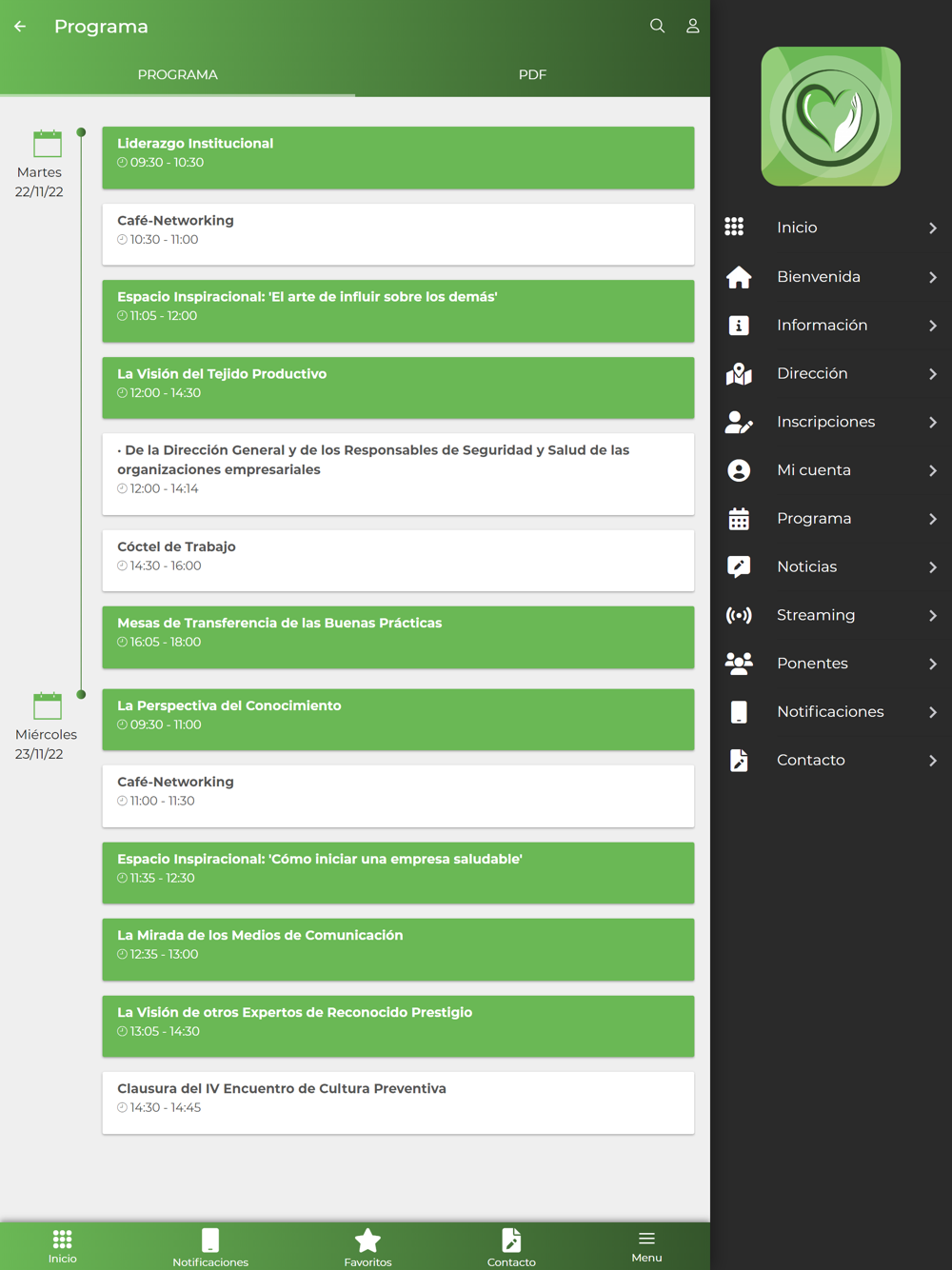The height and width of the screenshot is (1270, 952).
Task: Expand the Streaming chevron
Action: [933, 616]
